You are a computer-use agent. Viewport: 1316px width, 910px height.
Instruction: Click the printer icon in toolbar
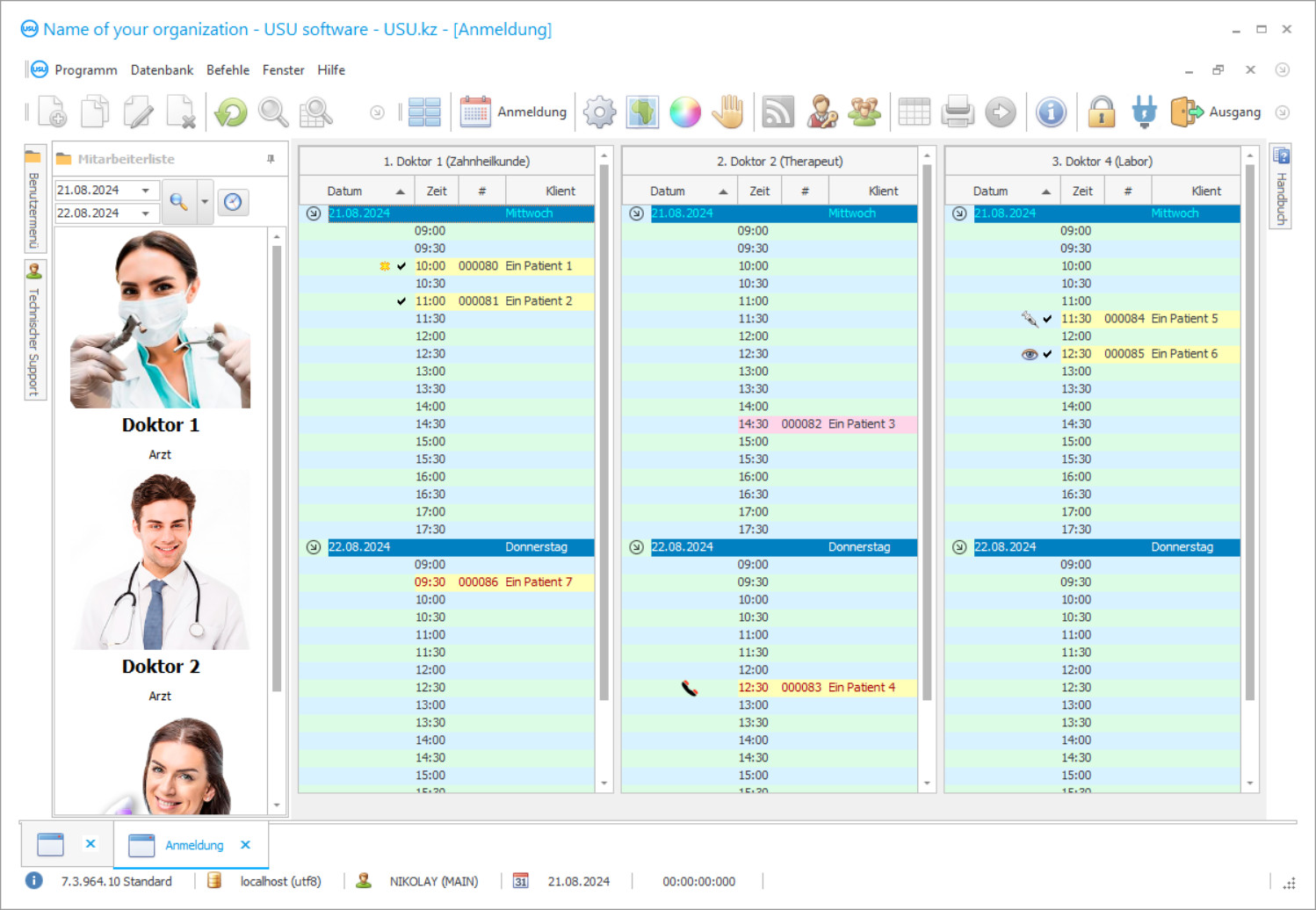(x=958, y=112)
